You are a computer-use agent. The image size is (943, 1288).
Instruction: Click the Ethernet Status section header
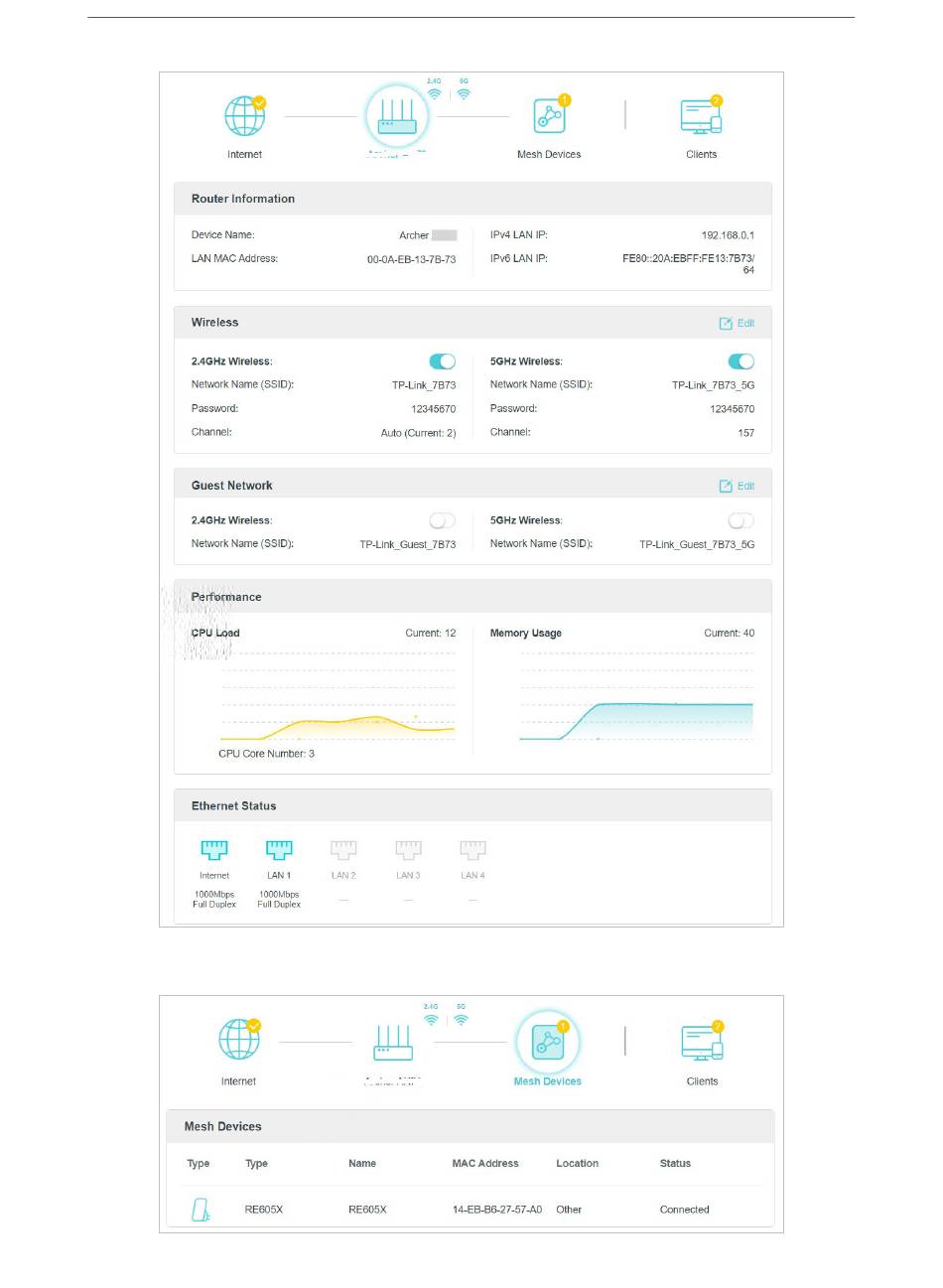pyautogui.click(x=472, y=805)
